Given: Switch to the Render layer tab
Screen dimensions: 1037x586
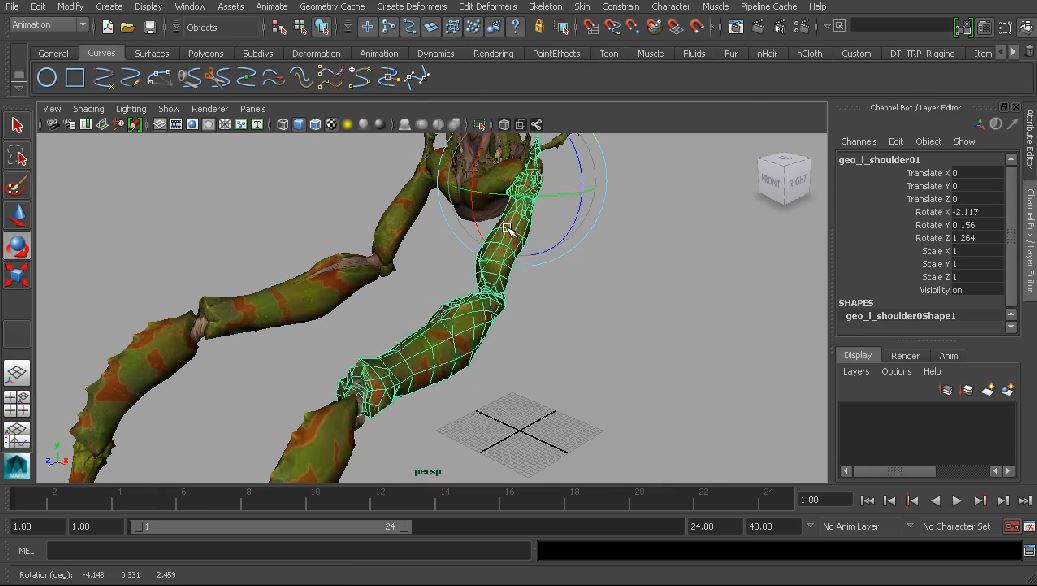Looking at the screenshot, I should 905,356.
